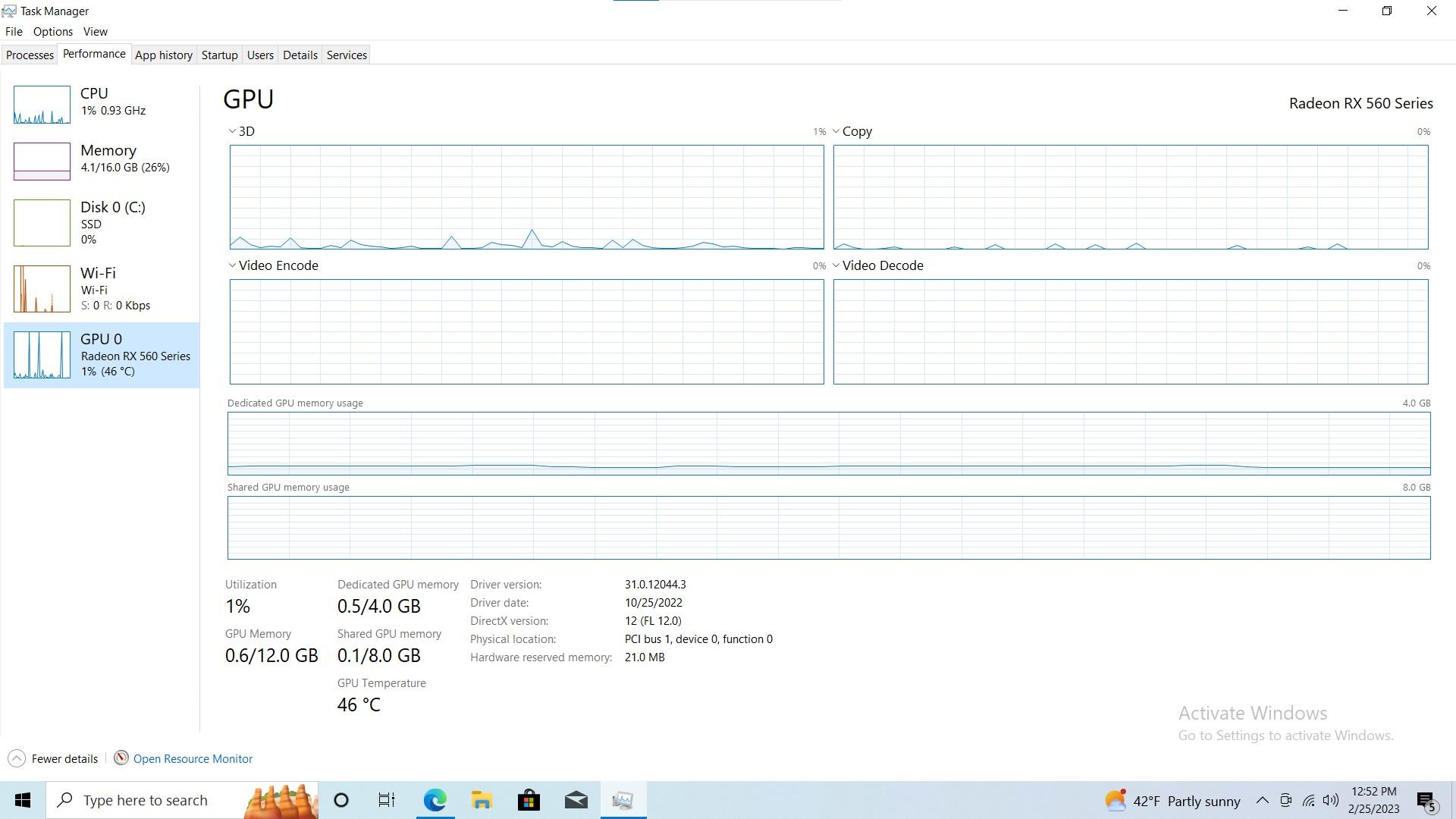The image size is (1456, 819).
Task: Switch to the Users tab
Action: pyautogui.click(x=260, y=55)
